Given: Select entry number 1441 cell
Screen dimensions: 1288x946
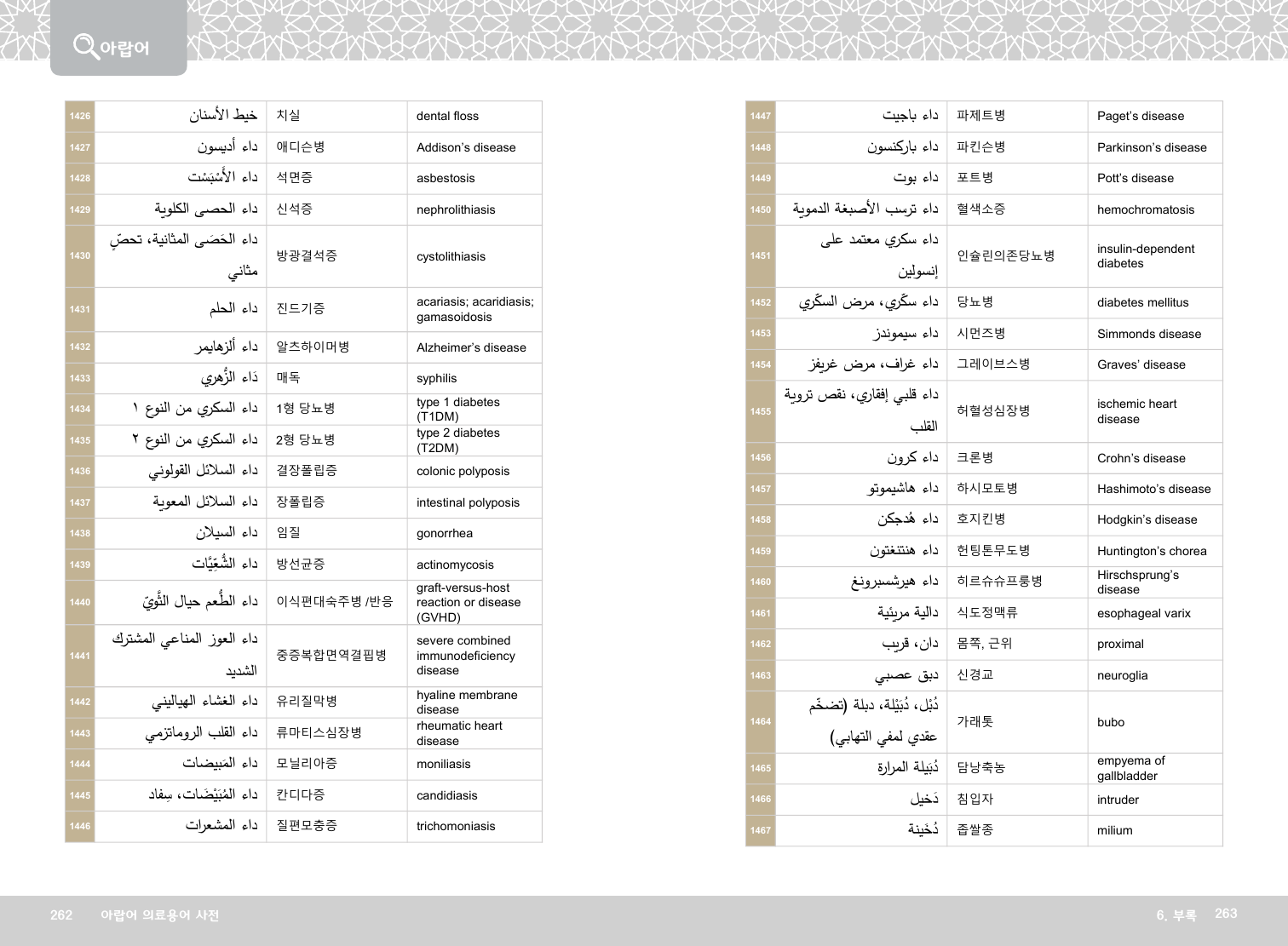Looking at the screenshot, I should (80, 656).
